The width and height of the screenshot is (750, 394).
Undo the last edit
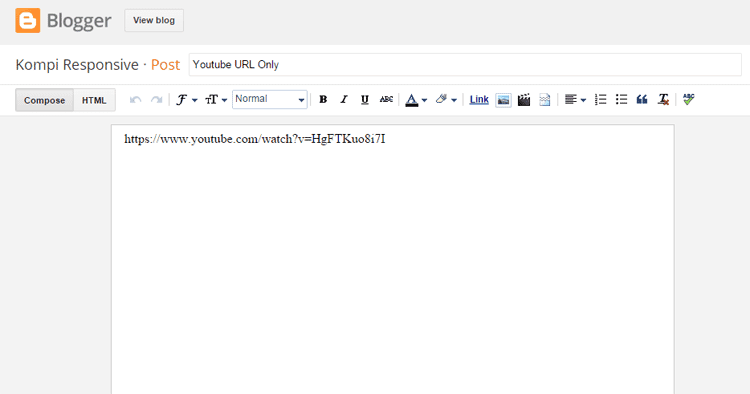(x=135, y=99)
